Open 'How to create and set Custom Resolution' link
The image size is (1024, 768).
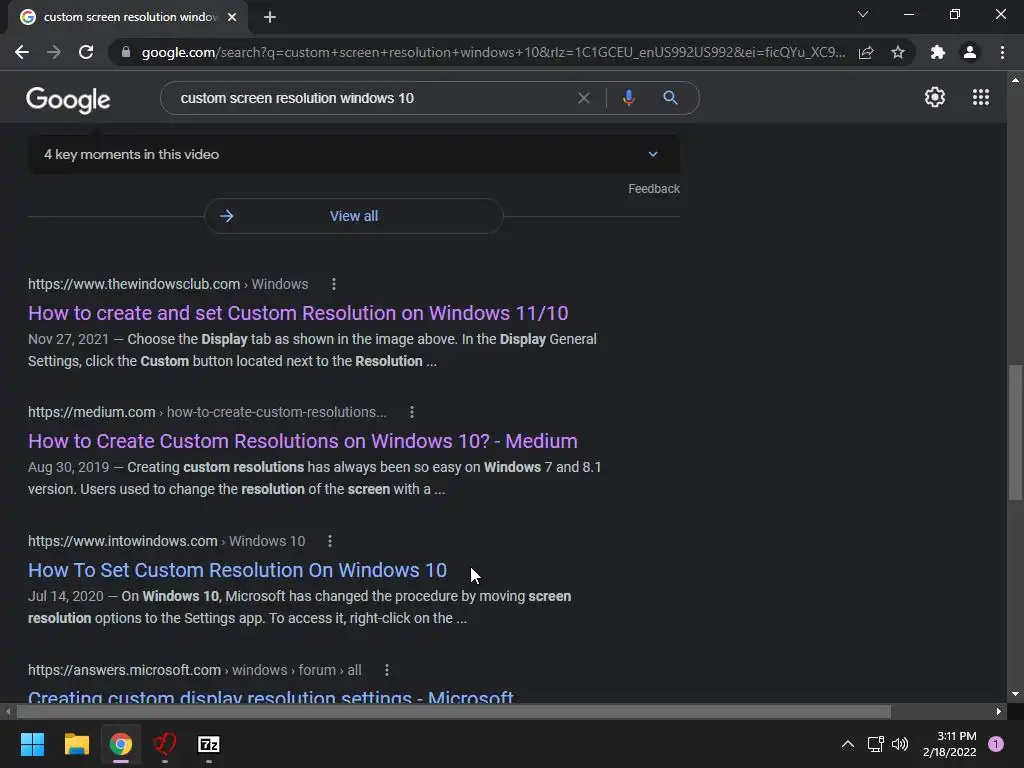click(298, 313)
